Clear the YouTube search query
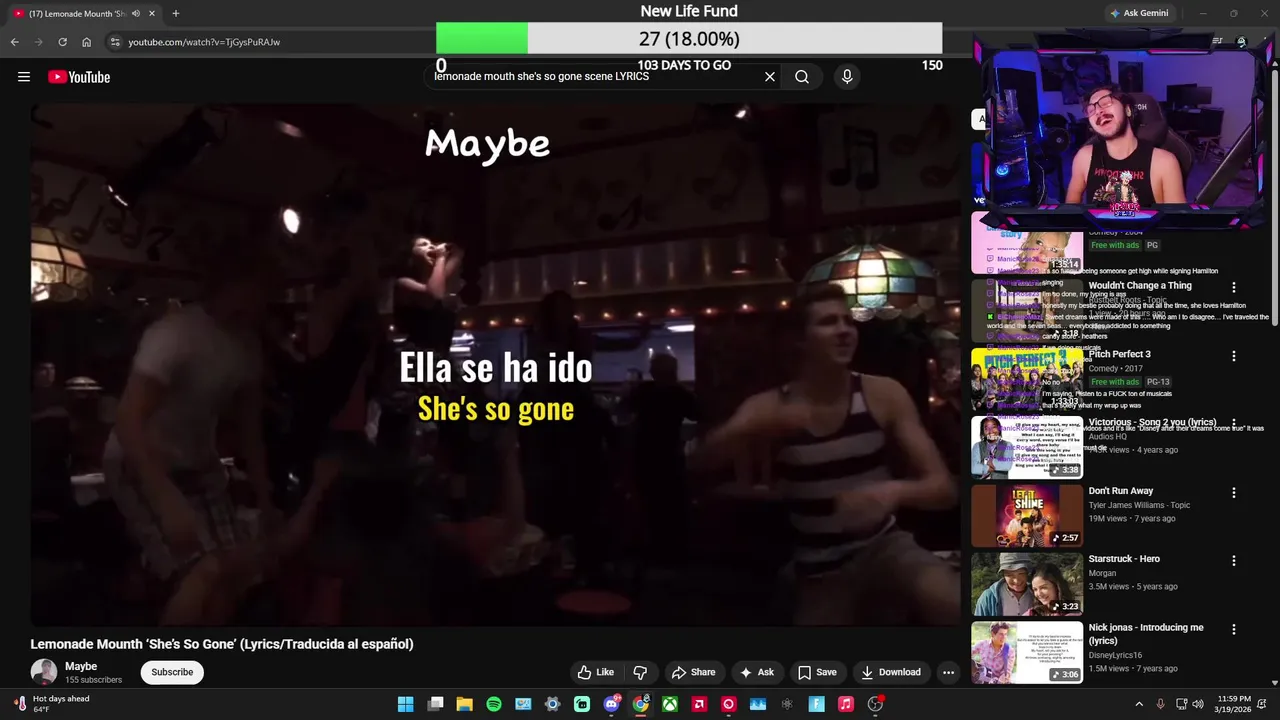 point(770,77)
